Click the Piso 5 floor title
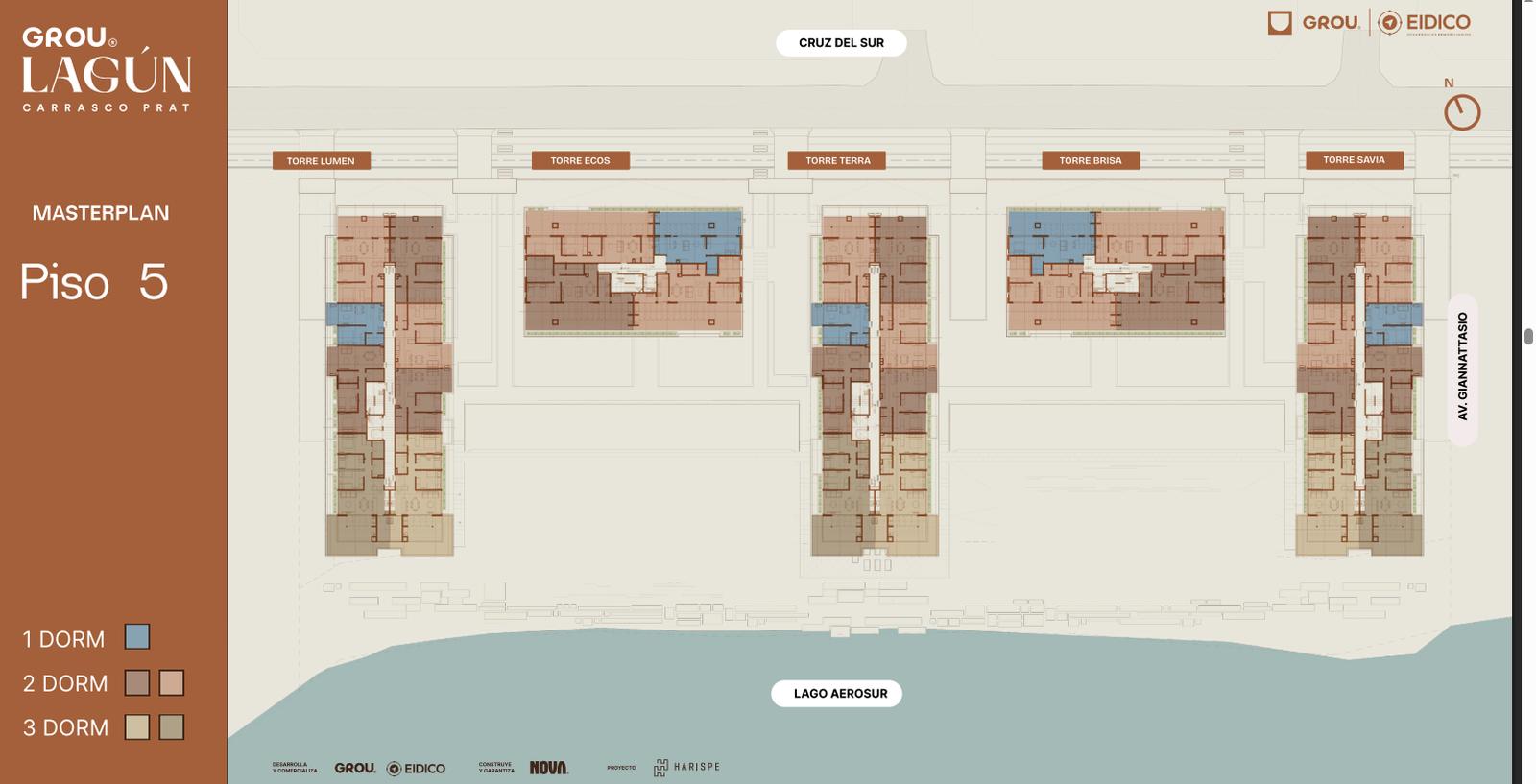This screenshot has height=784, width=1536. point(94,282)
